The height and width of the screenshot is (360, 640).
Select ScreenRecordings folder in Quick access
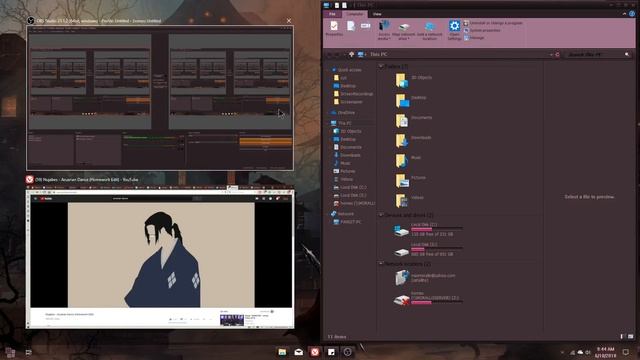click(x=353, y=94)
